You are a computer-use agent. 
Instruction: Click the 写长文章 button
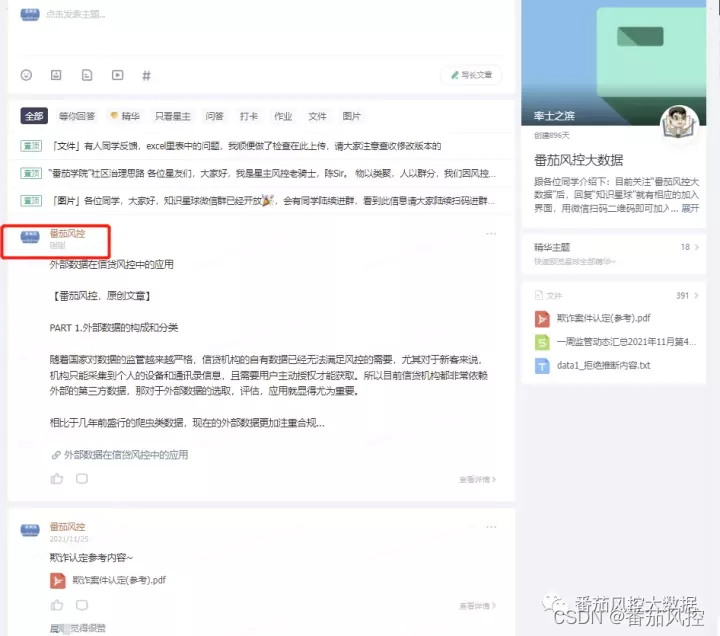click(x=471, y=75)
